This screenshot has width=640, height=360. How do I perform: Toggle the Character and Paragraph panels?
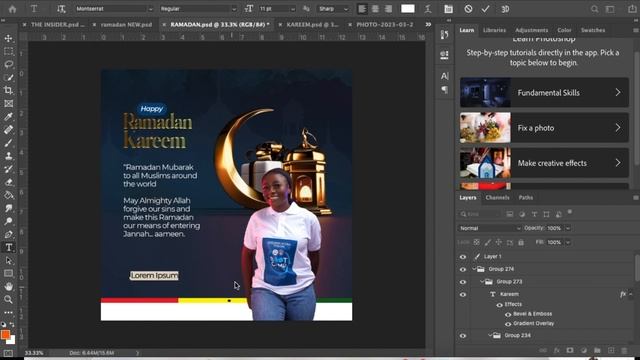(448, 9)
